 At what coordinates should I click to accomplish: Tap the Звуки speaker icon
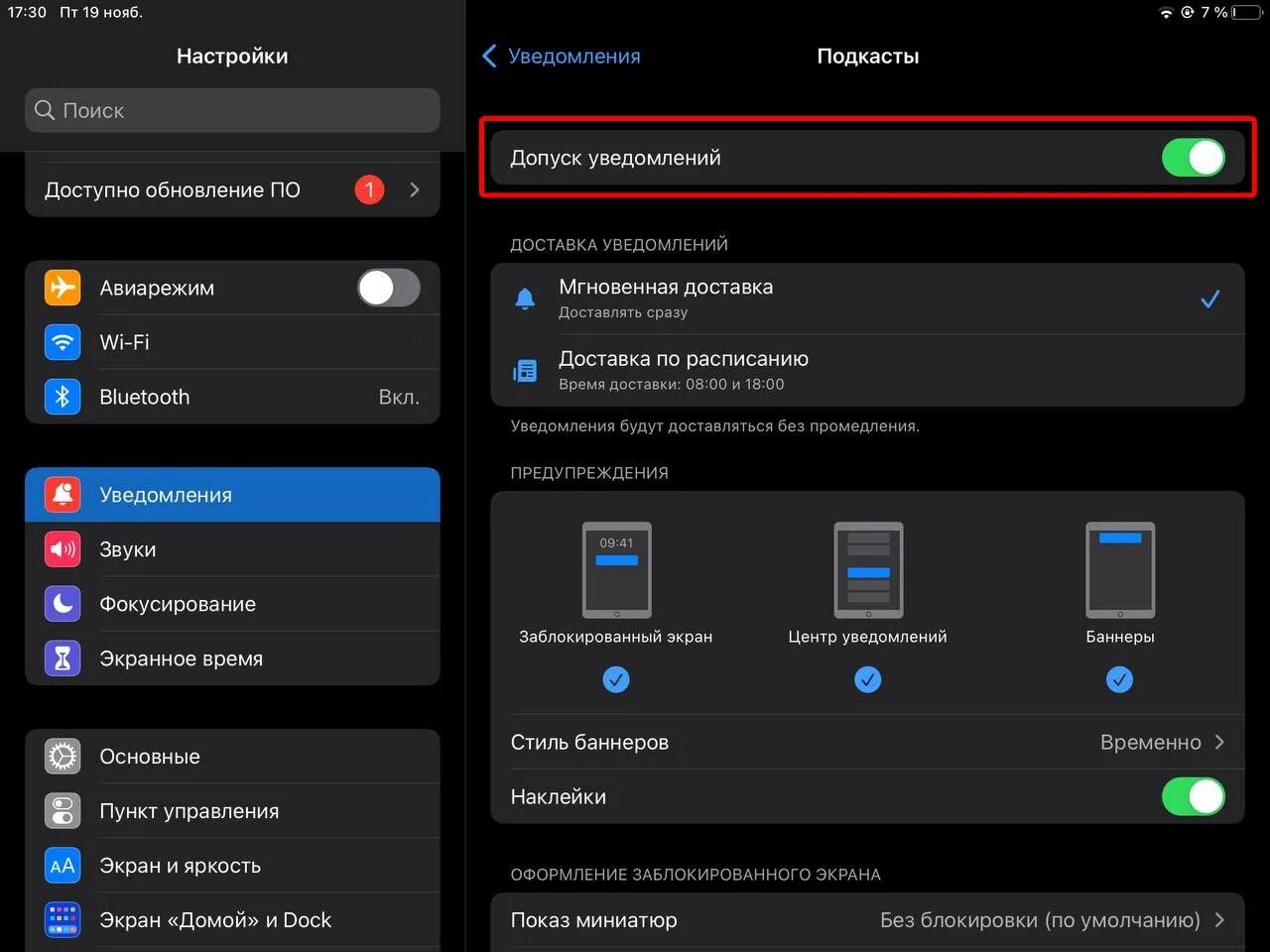pyautogui.click(x=63, y=549)
